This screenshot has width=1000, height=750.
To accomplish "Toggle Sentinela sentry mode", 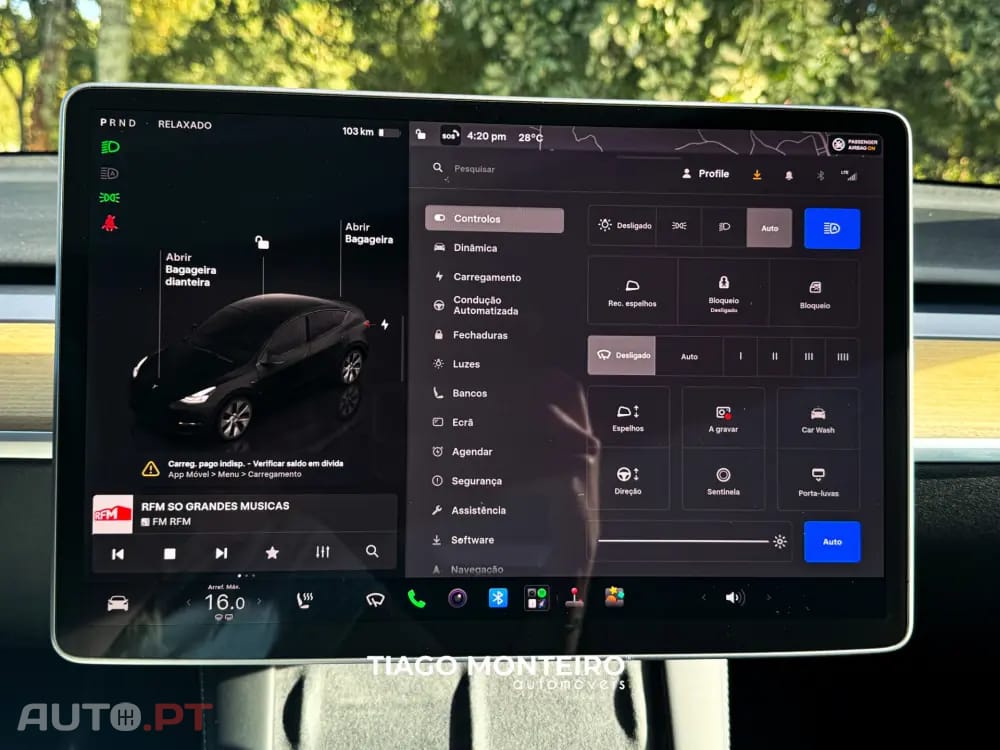I will 723,481.
